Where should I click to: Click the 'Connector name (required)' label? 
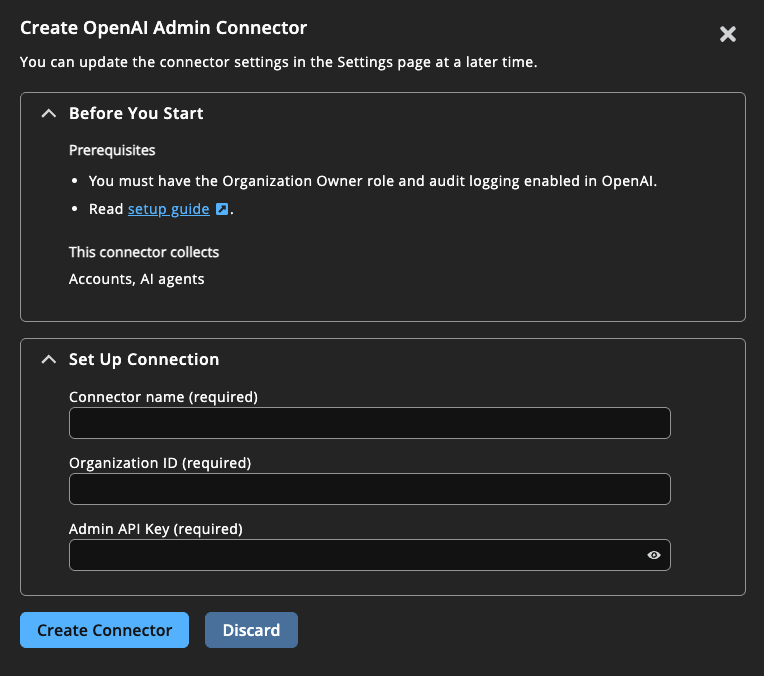(163, 397)
